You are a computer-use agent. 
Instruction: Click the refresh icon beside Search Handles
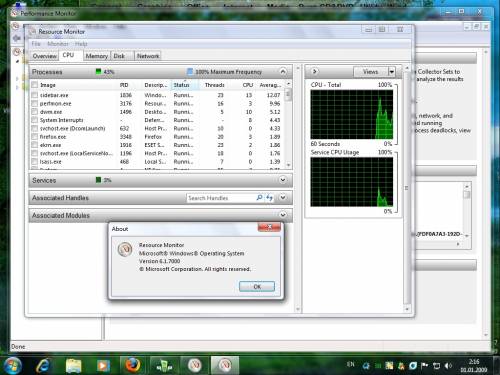(269, 198)
